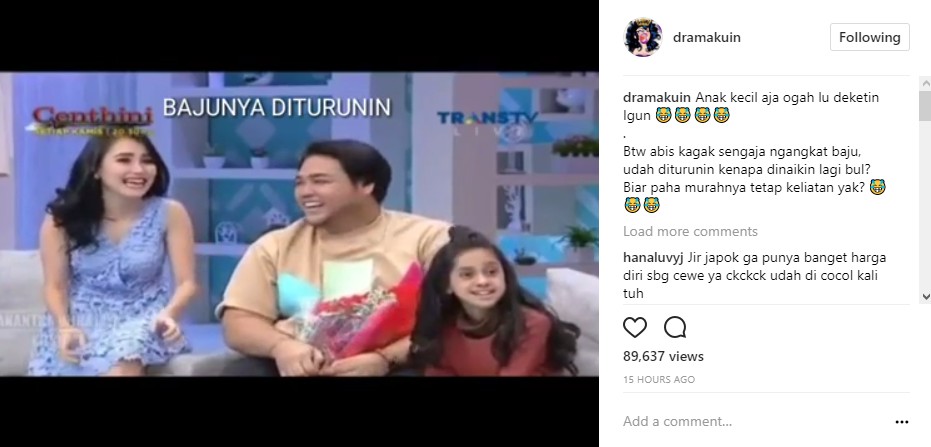Click the scrollbar down arrow in comments

(x=925, y=296)
